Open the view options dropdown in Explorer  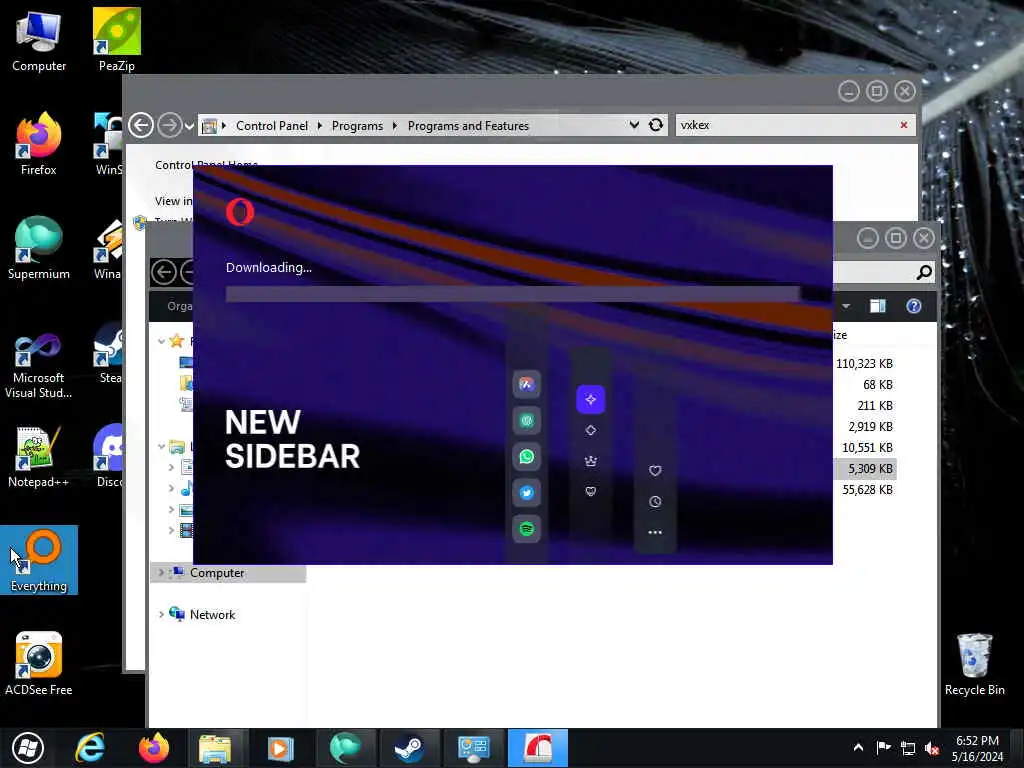pyautogui.click(x=846, y=306)
